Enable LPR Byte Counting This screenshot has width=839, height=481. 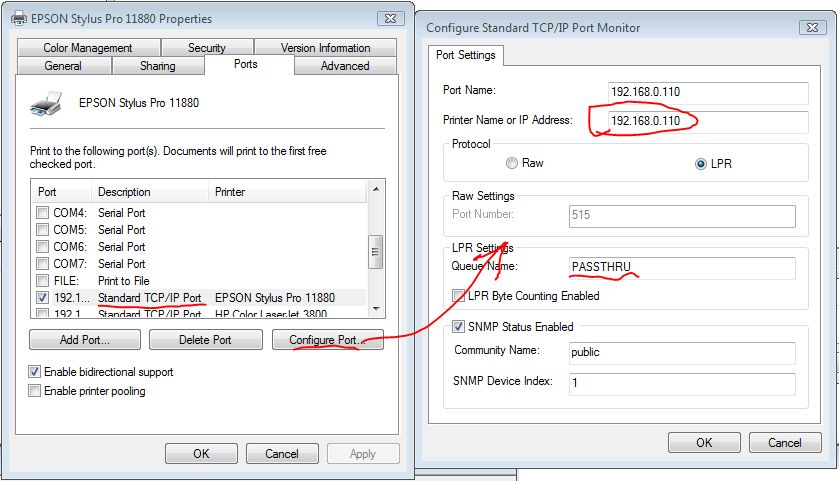tap(458, 296)
